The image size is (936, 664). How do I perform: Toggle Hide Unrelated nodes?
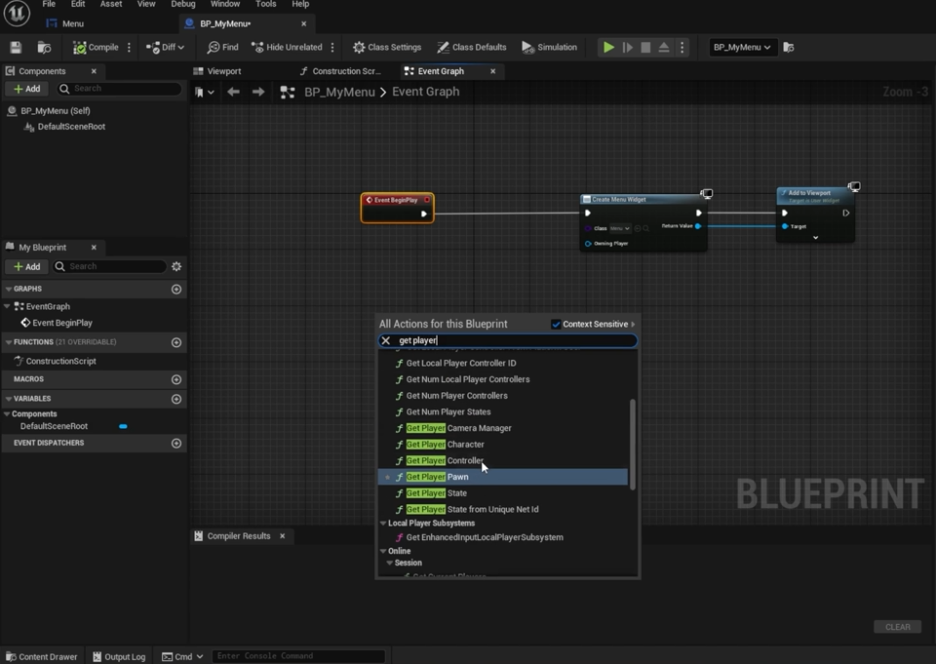pyautogui.click(x=287, y=47)
